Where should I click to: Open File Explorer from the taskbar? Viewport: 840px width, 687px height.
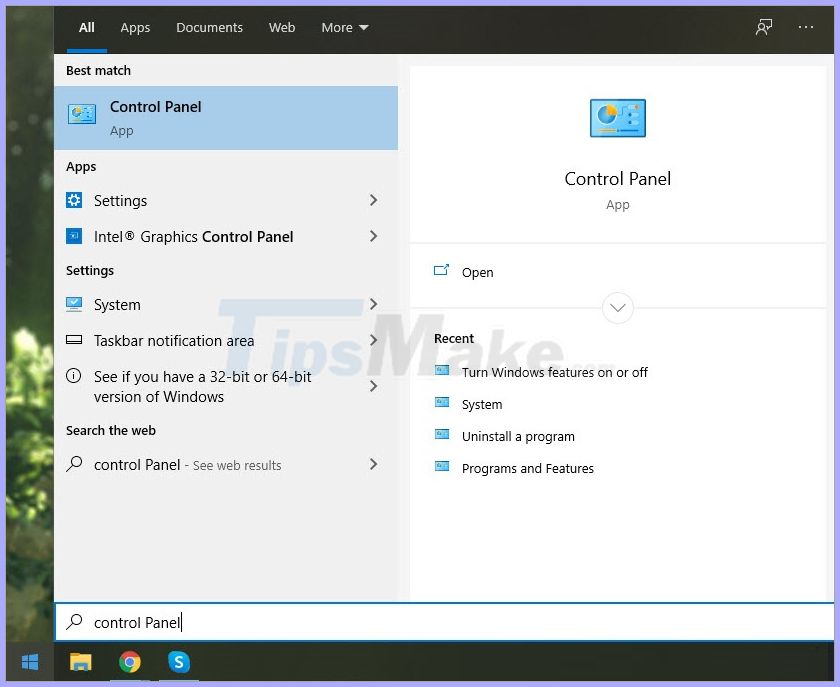point(80,662)
